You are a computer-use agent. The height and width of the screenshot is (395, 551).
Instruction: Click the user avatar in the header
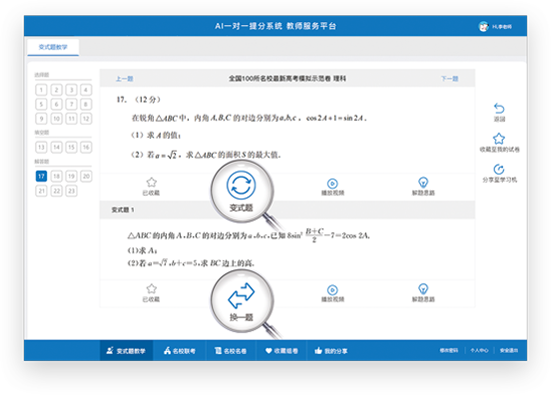(x=484, y=26)
